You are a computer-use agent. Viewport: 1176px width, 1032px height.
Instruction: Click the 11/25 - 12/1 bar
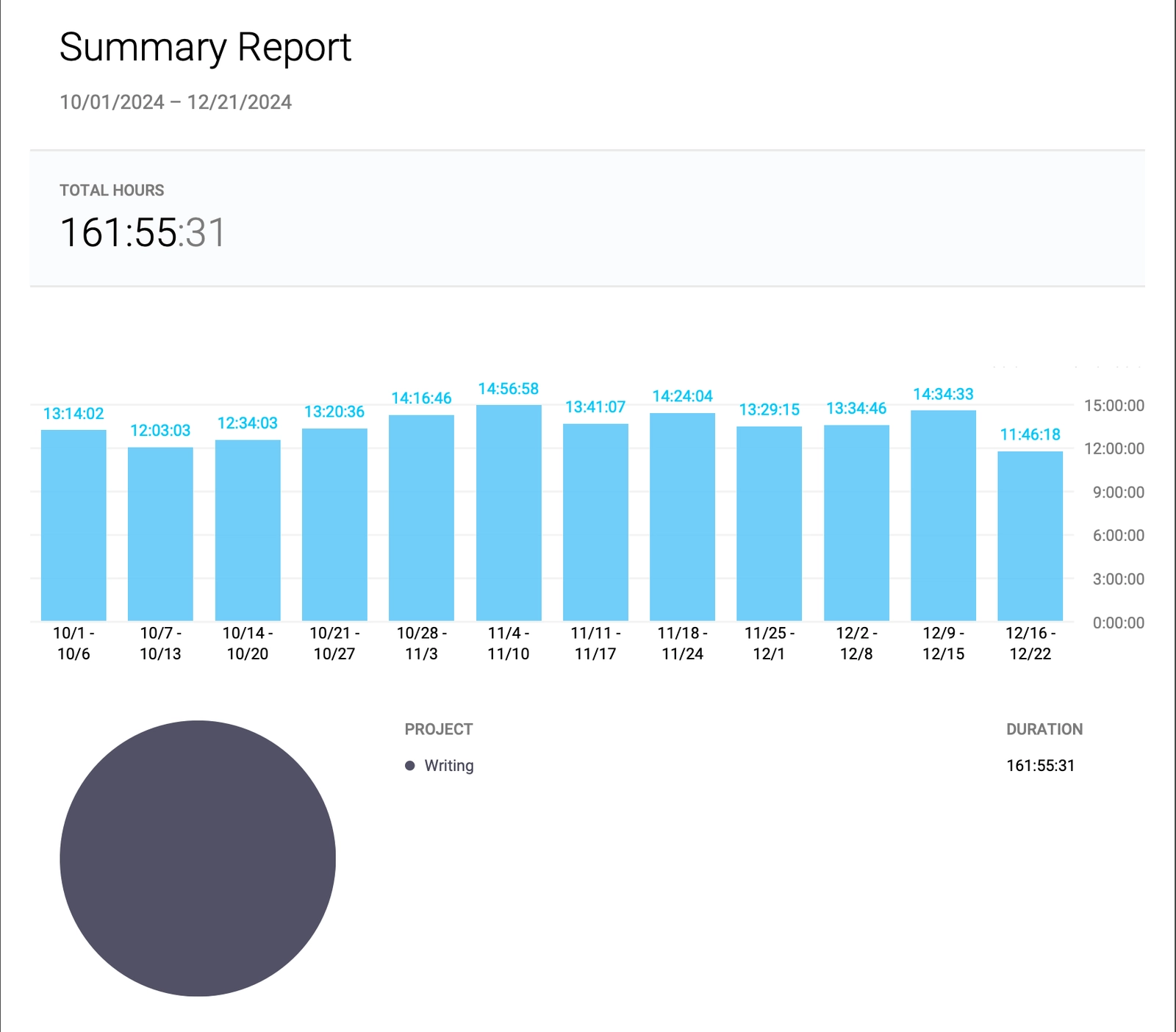769,523
